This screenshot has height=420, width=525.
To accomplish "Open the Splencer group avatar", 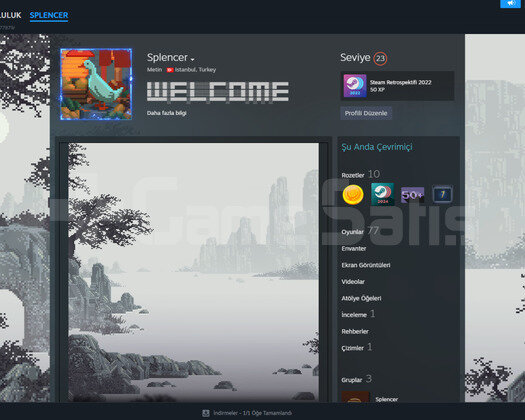I will 355,397.
